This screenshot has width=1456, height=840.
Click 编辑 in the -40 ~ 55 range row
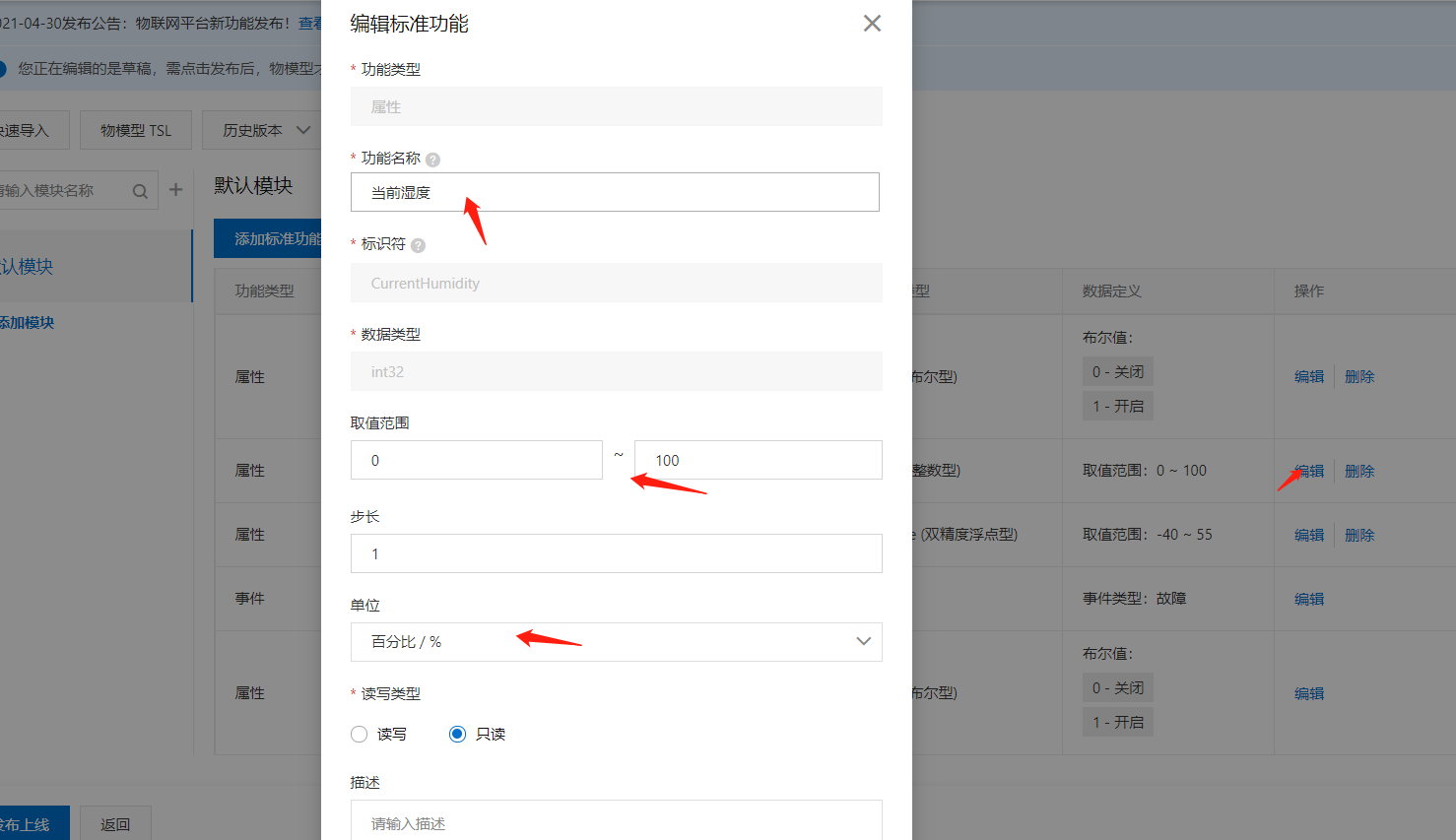tap(1309, 535)
